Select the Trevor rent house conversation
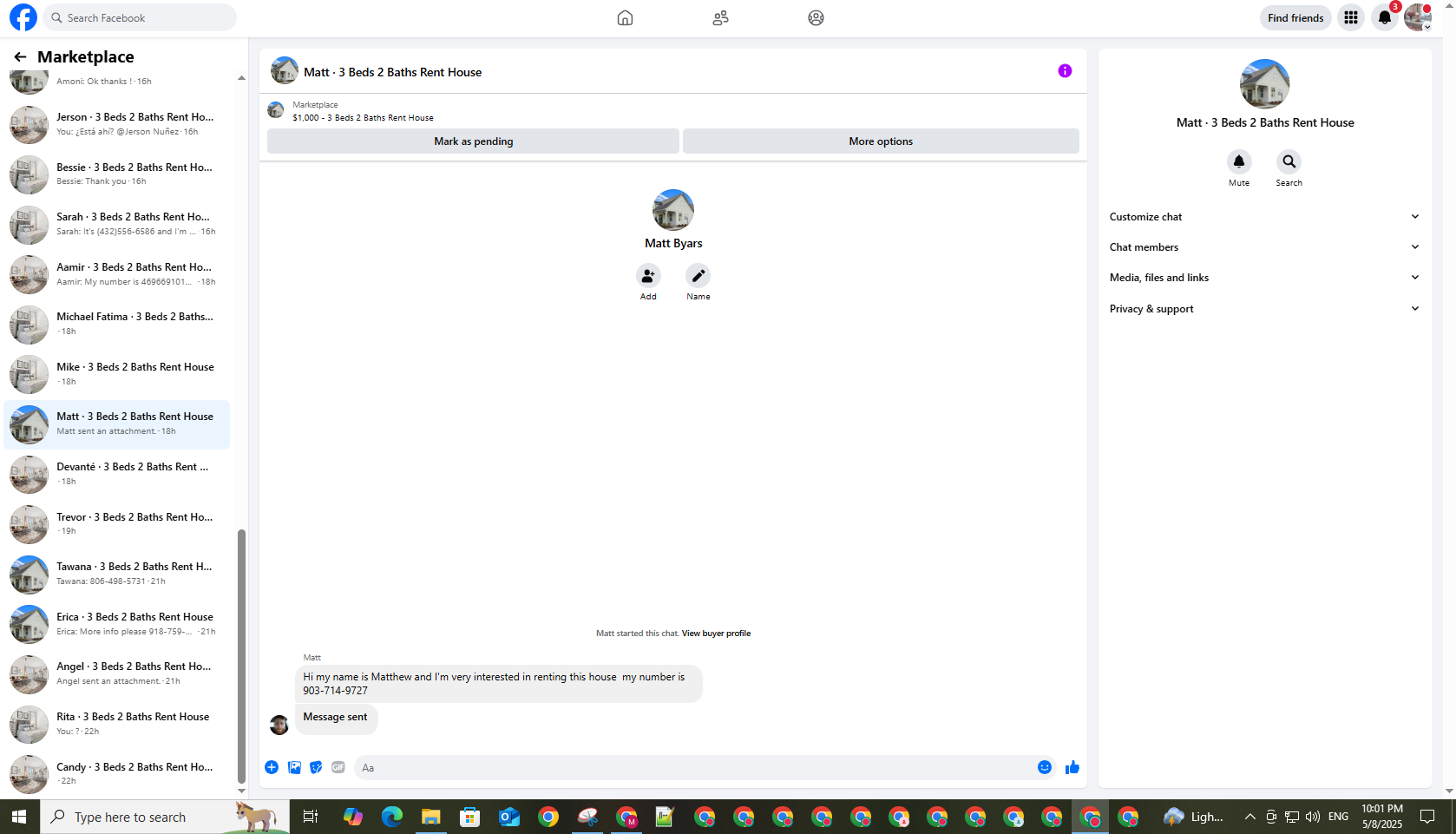Viewport: 1456px width, 834px height. (117, 524)
